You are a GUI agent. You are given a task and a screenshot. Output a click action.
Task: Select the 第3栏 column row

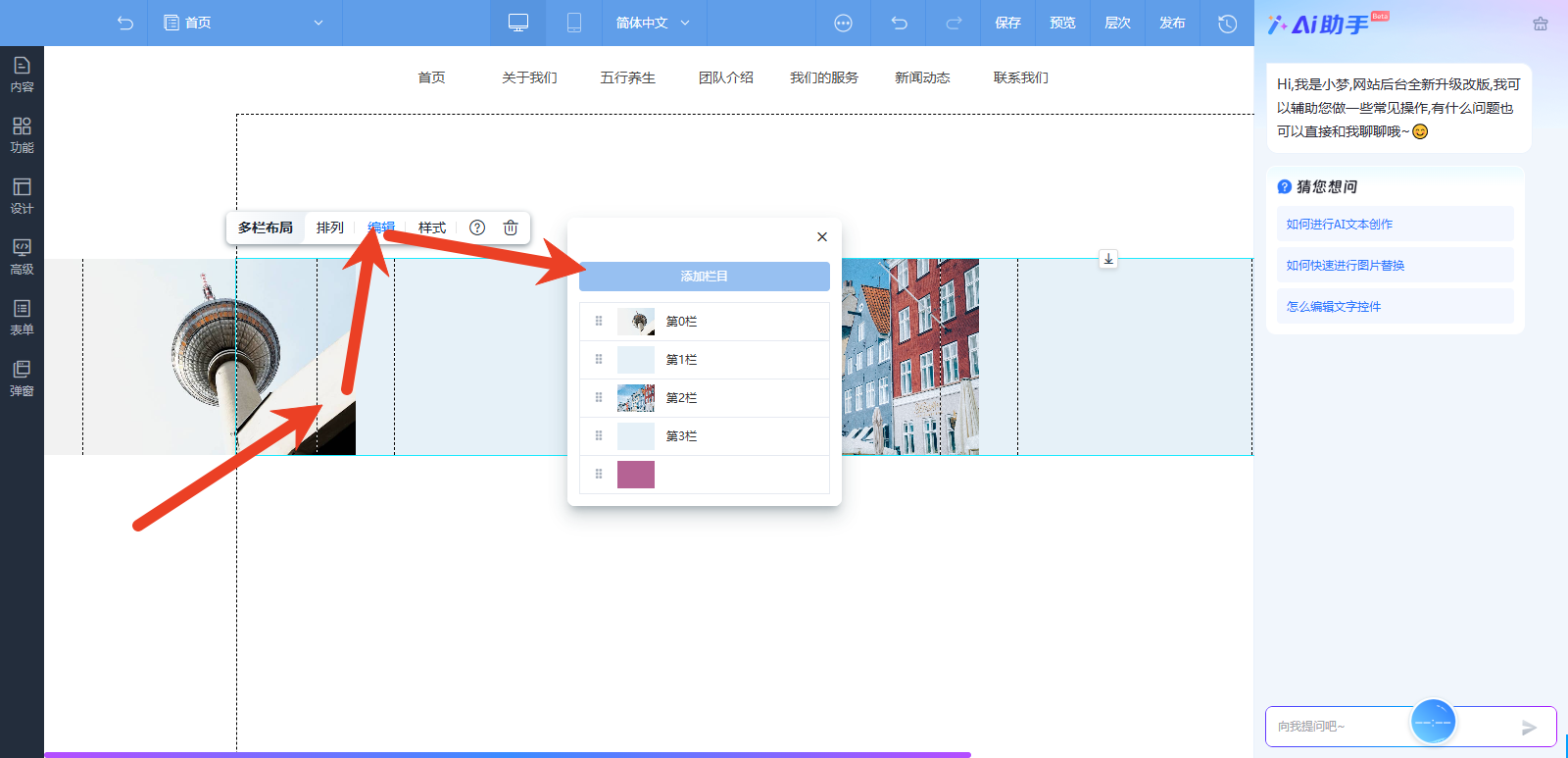[x=705, y=436]
